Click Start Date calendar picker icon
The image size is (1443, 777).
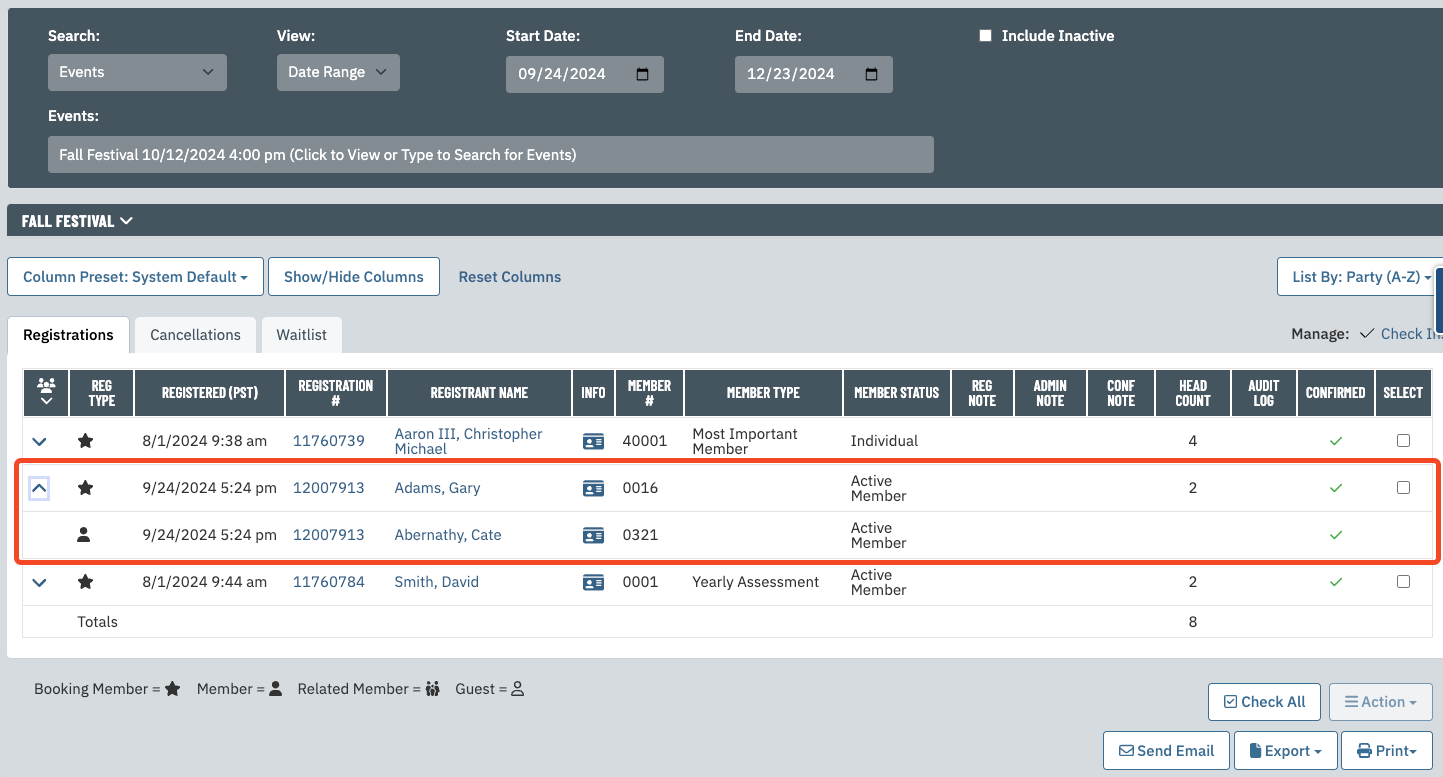pos(643,74)
